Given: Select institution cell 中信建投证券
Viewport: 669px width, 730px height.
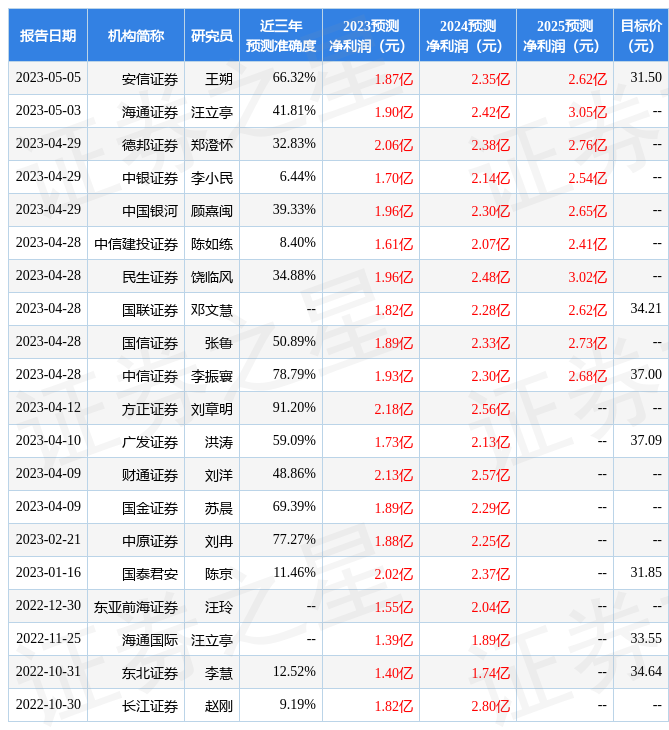Looking at the screenshot, I should (x=136, y=244).
